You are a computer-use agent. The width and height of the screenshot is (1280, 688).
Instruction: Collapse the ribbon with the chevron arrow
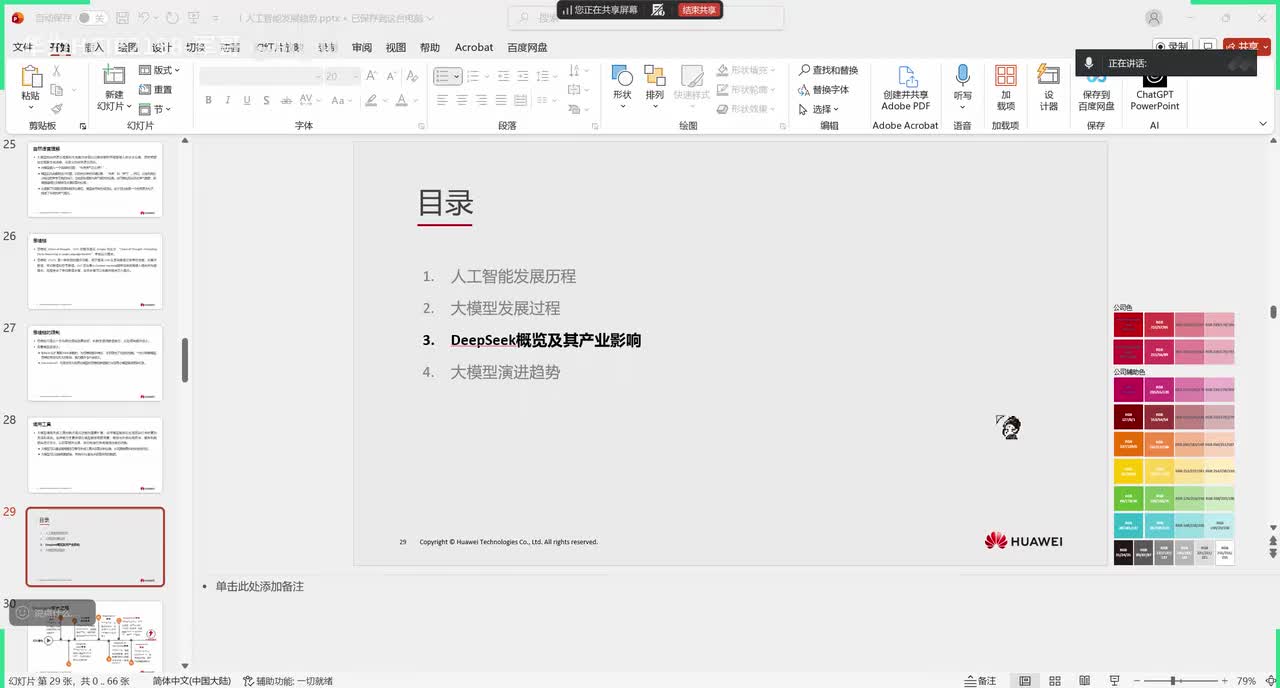coord(1265,125)
